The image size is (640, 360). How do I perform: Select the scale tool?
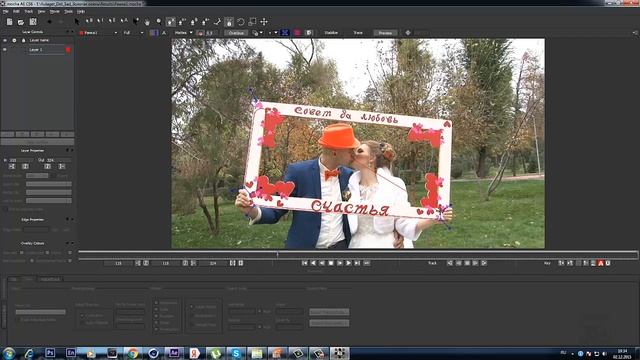point(252,22)
